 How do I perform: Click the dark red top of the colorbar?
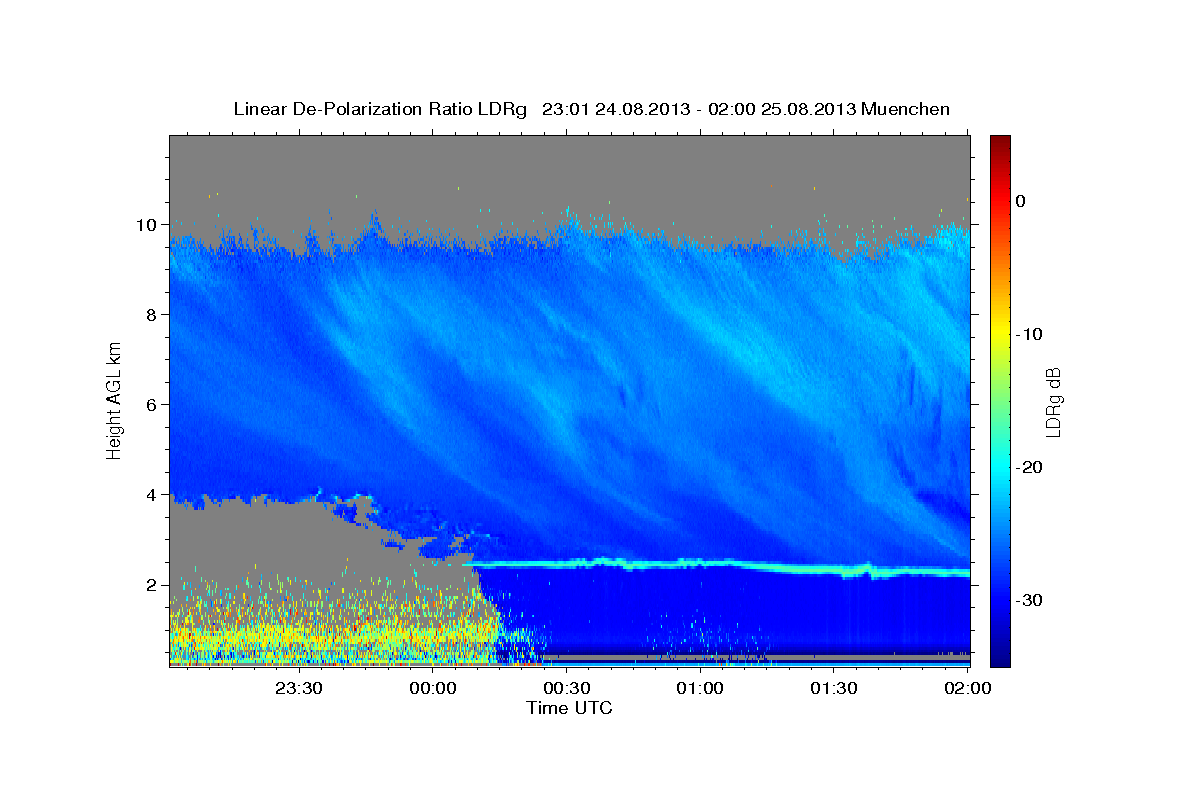point(1000,142)
